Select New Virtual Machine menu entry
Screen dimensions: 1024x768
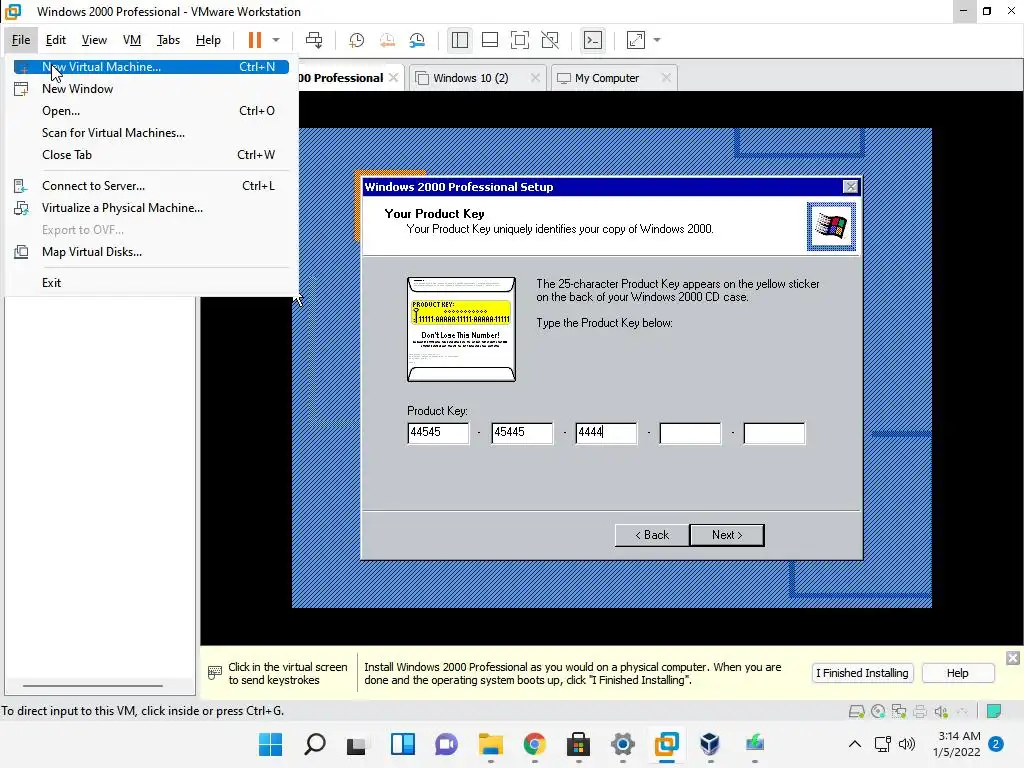click(x=151, y=67)
